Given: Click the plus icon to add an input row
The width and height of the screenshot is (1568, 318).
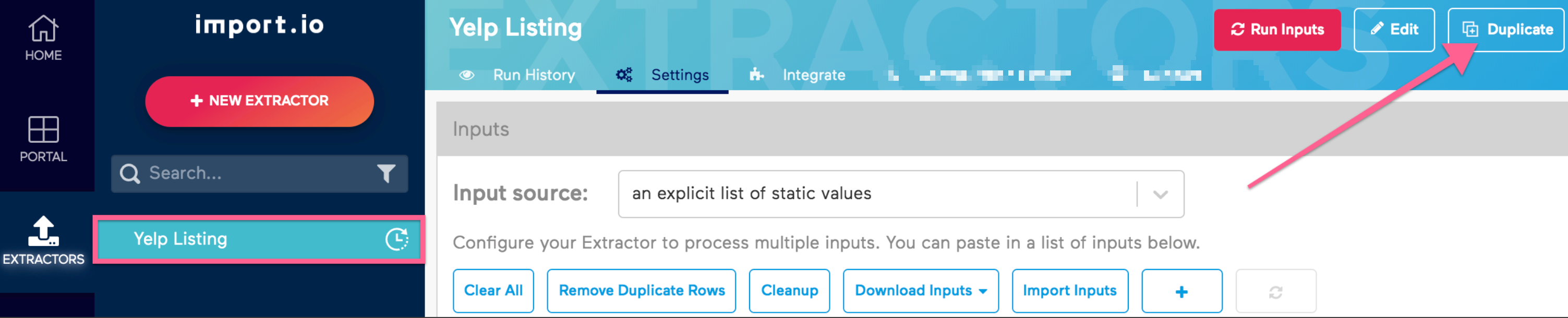Looking at the screenshot, I should click(1181, 291).
